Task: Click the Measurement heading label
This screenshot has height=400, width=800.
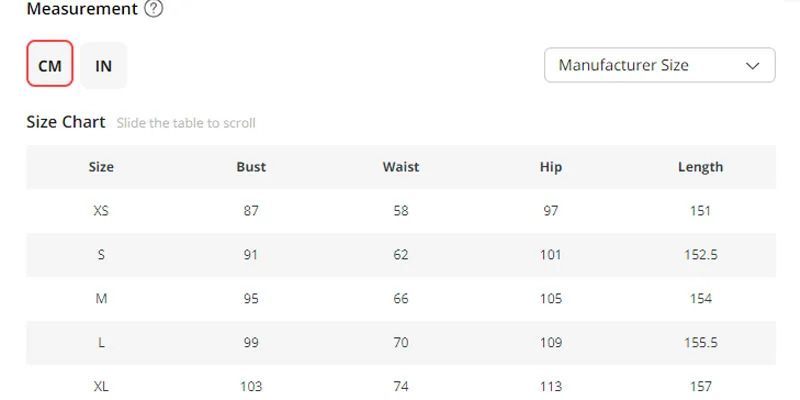Action: (82, 9)
